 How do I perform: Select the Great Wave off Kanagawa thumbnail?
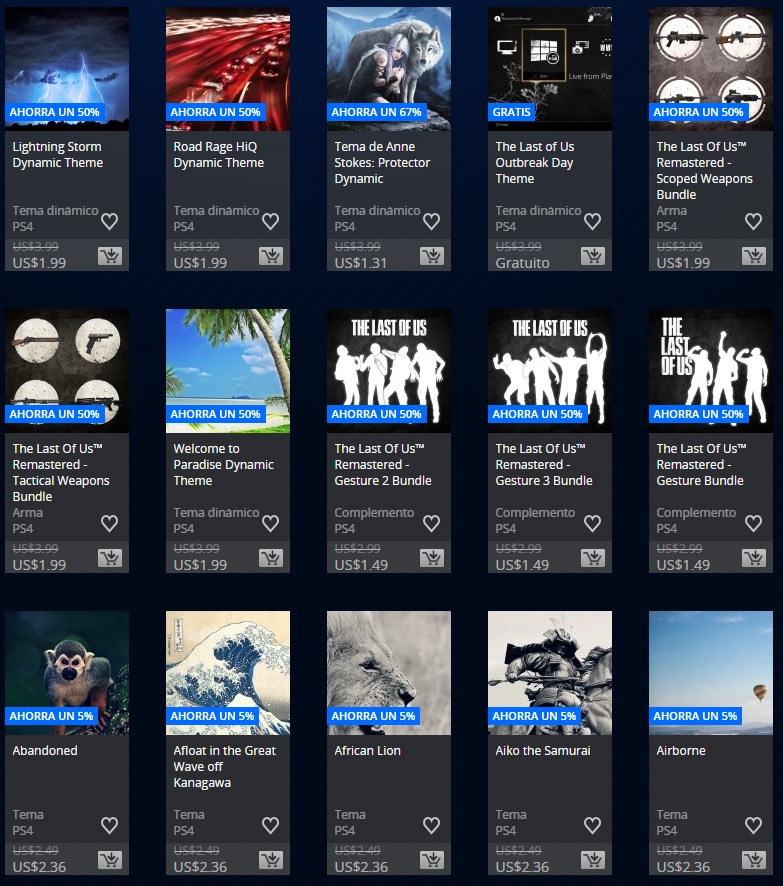click(228, 672)
